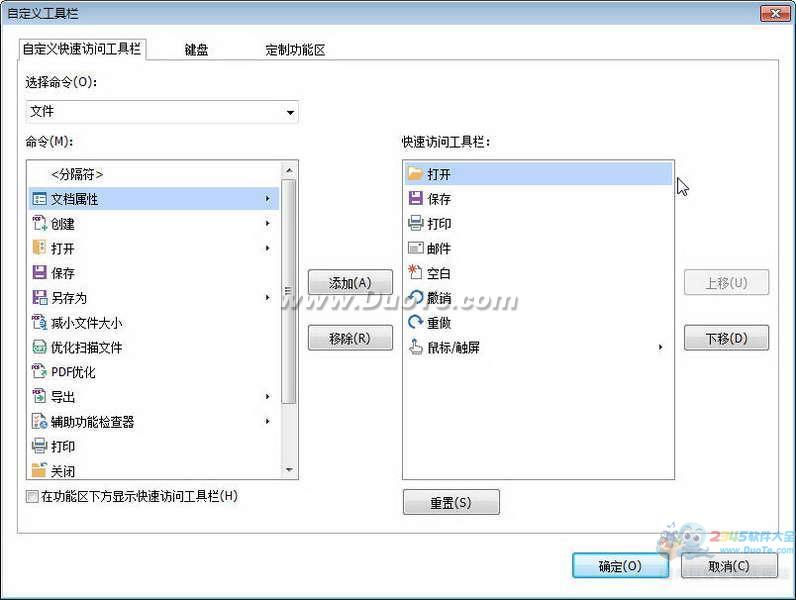This screenshot has height=600, width=796.
Task: Select the 优化扫描文件 text row
Action: [x=154, y=347]
